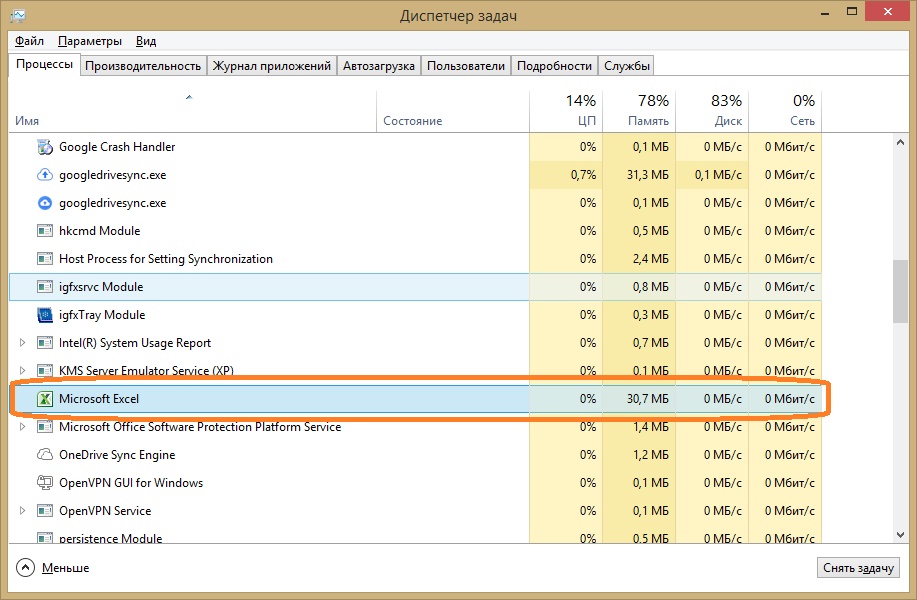This screenshot has height=600, width=917.
Task: Sort processes by the Память column
Action: click(638, 110)
